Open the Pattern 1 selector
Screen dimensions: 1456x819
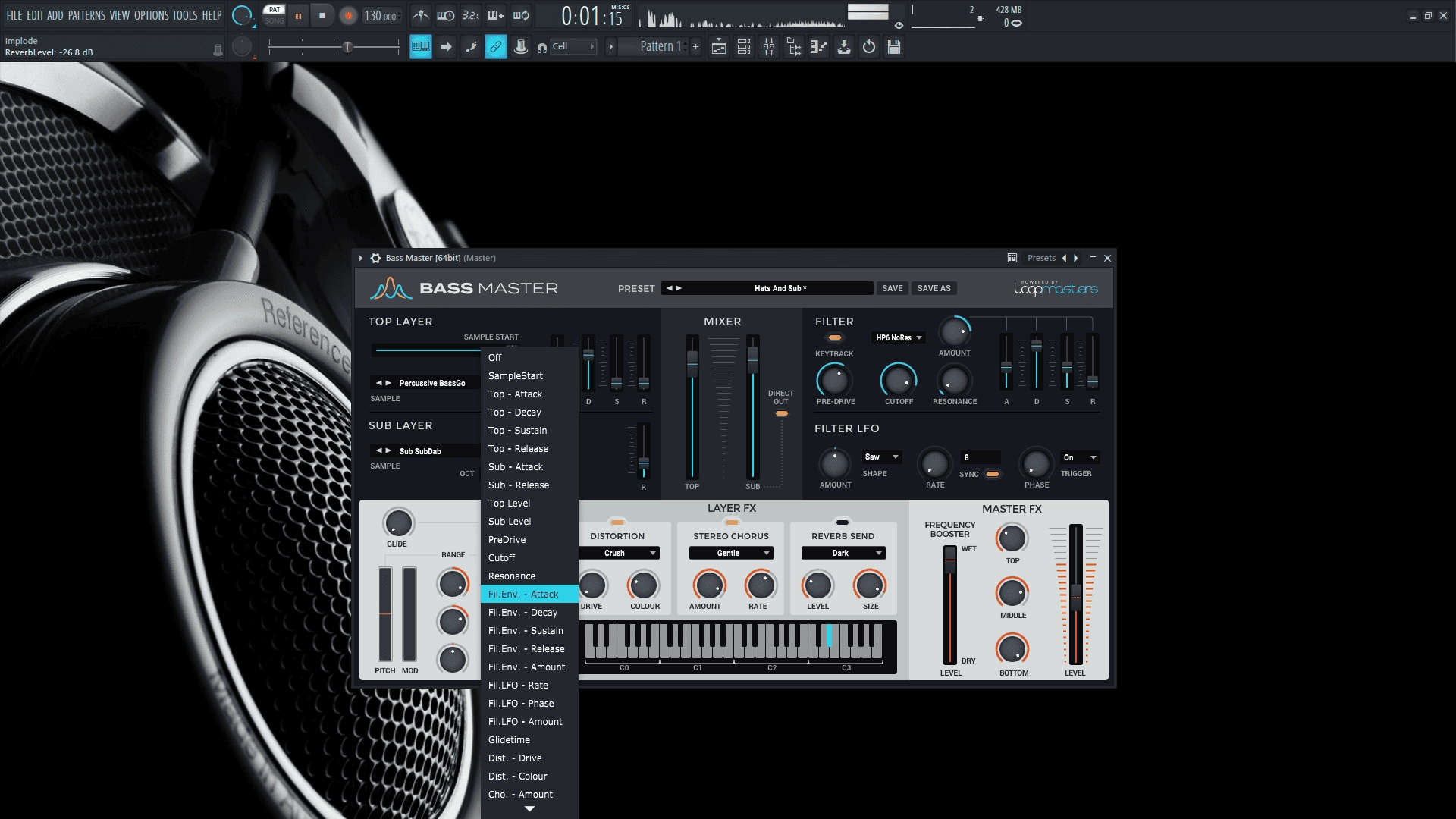(654, 47)
